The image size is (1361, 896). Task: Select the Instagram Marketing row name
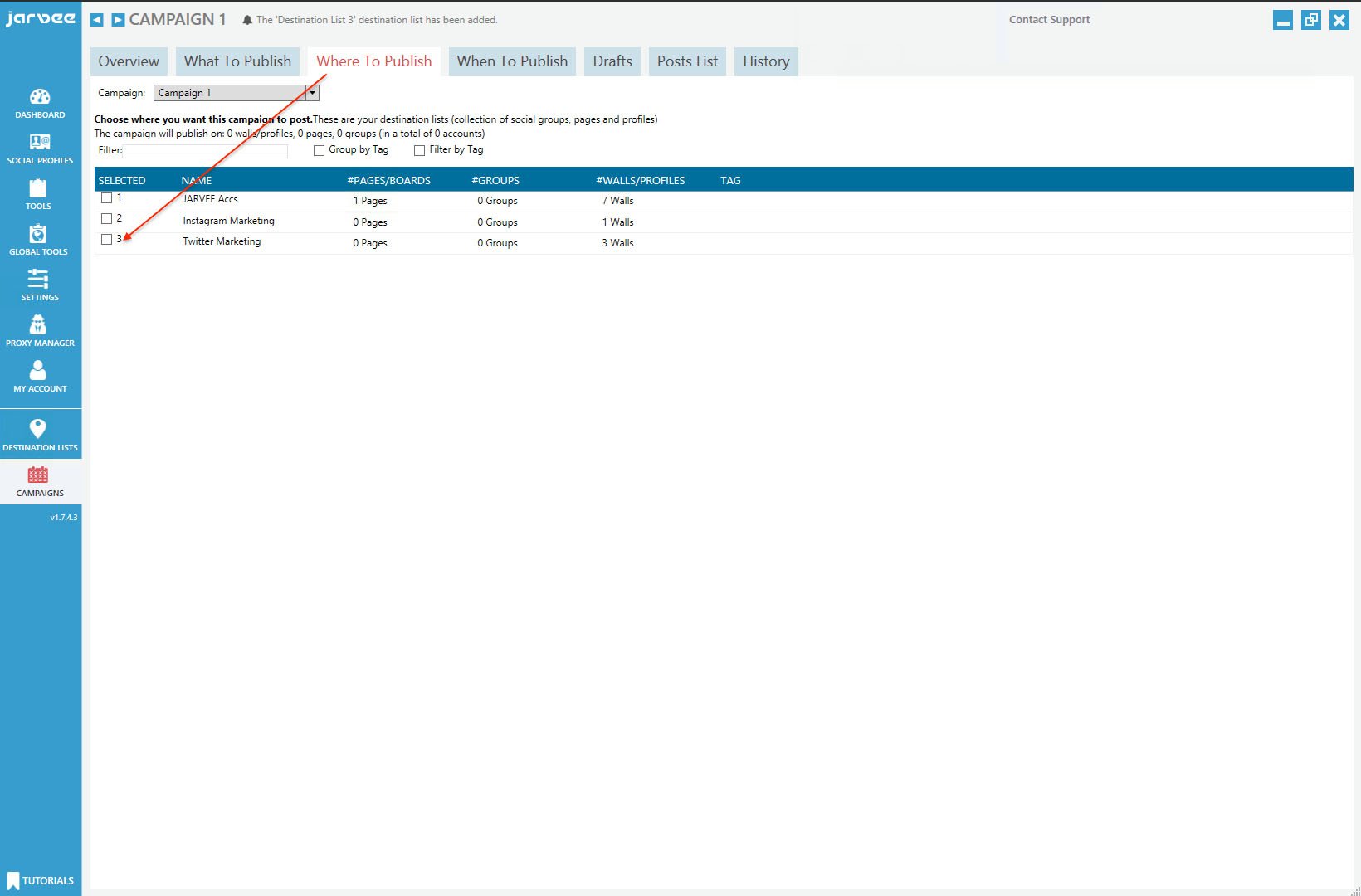pyautogui.click(x=228, y=221)
